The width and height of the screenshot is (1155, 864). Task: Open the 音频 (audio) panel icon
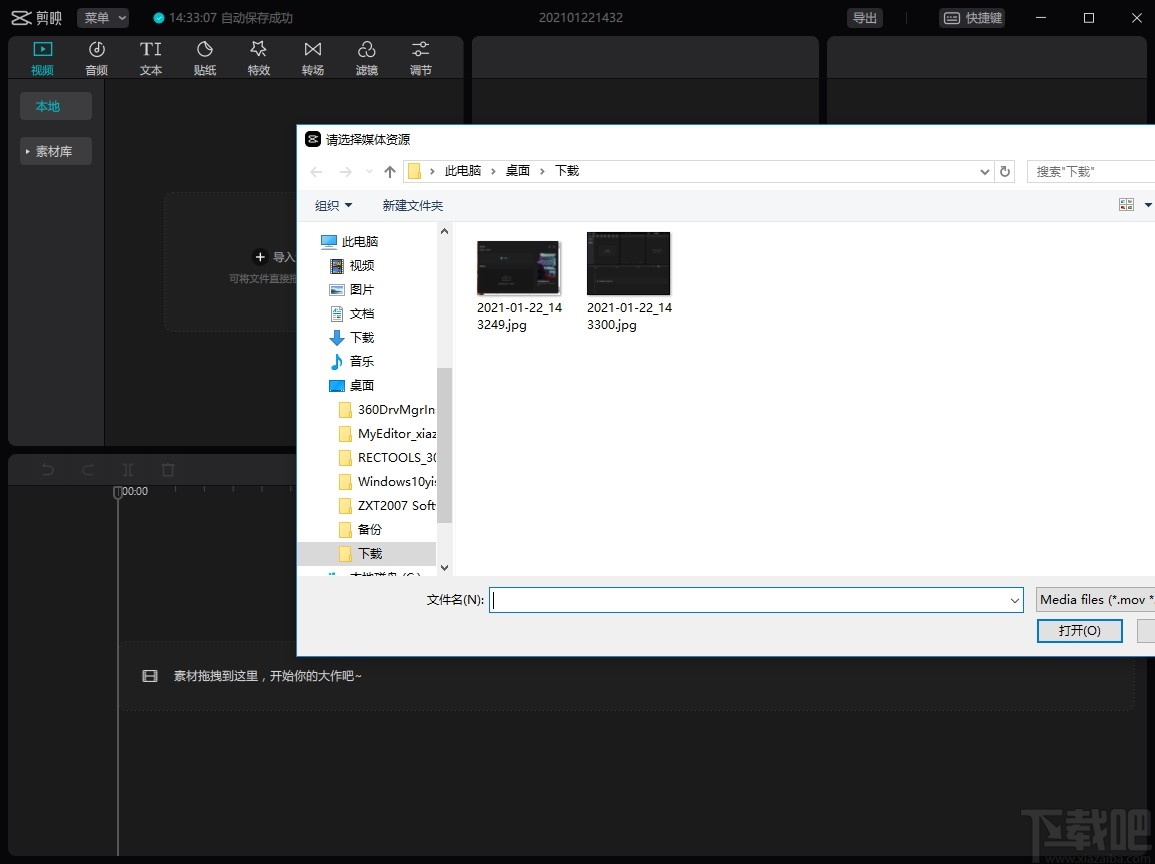click(96, 57)
